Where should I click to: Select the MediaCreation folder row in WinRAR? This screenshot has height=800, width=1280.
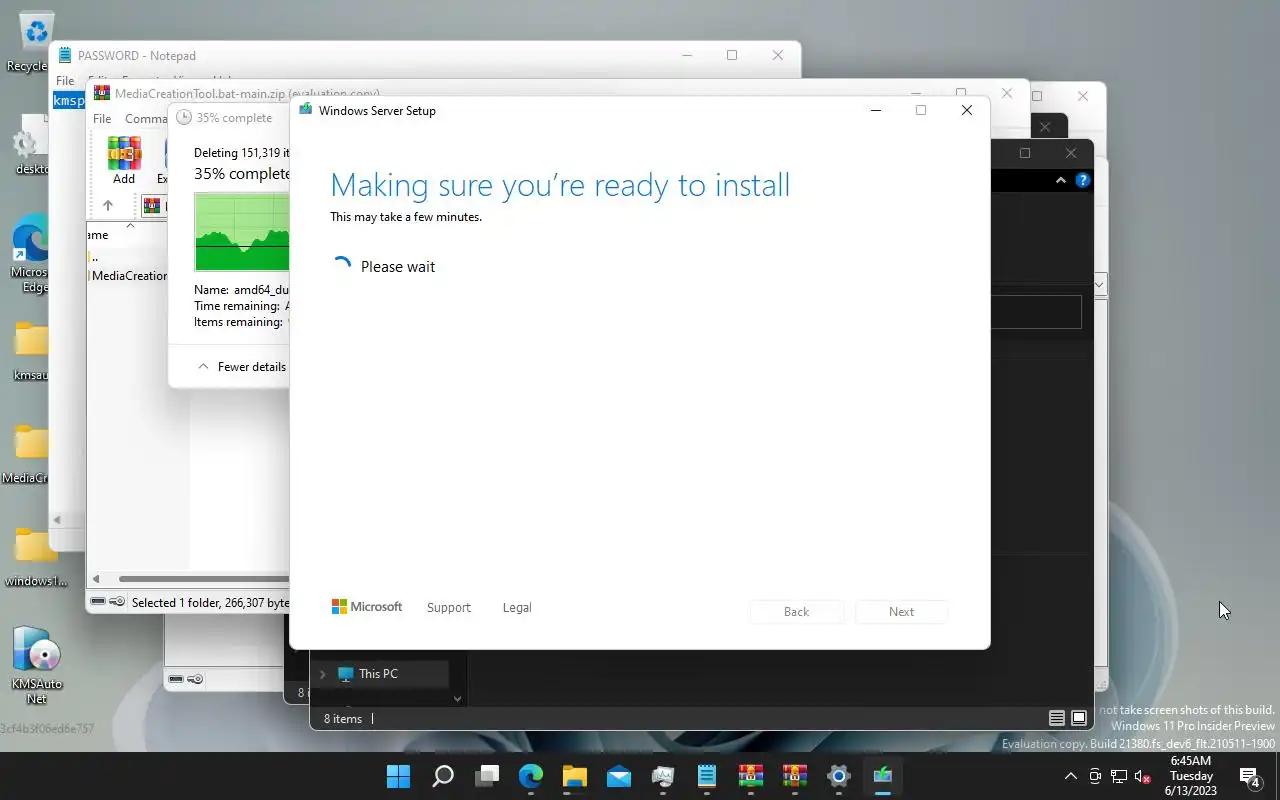[x=128, y=275]
